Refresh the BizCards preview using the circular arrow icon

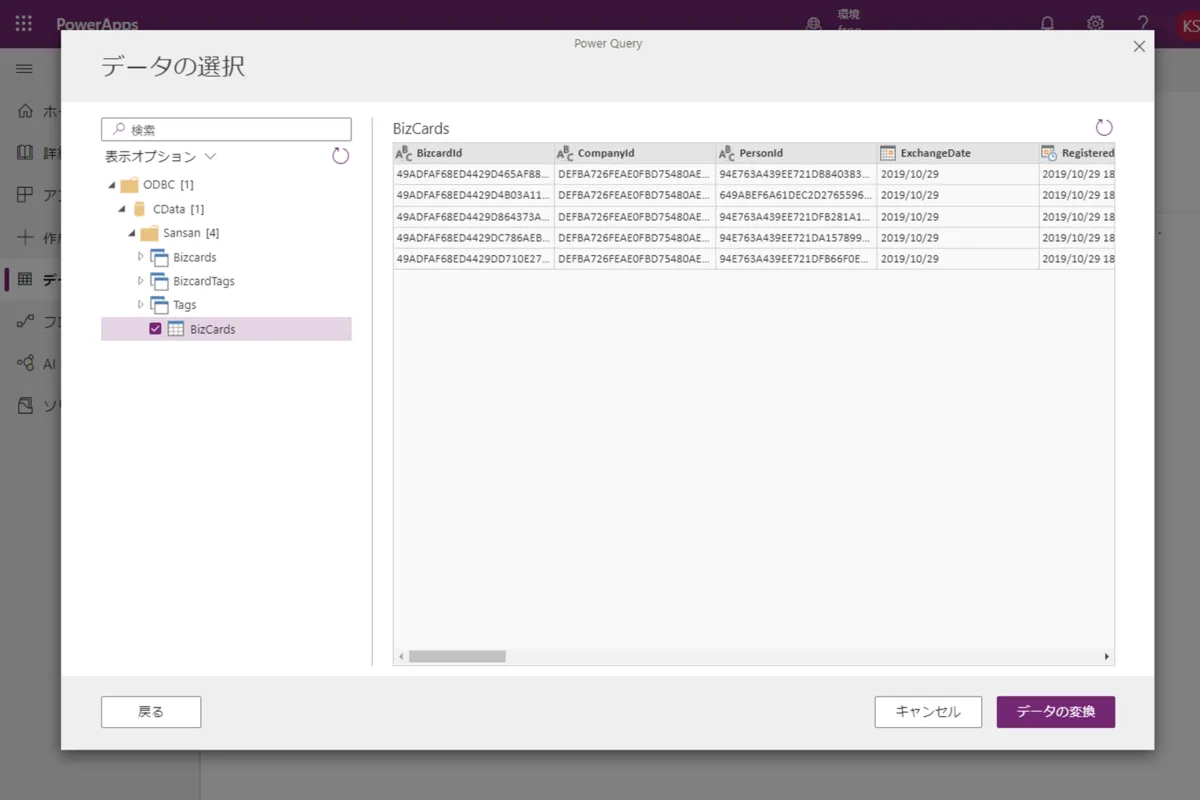1103,127
